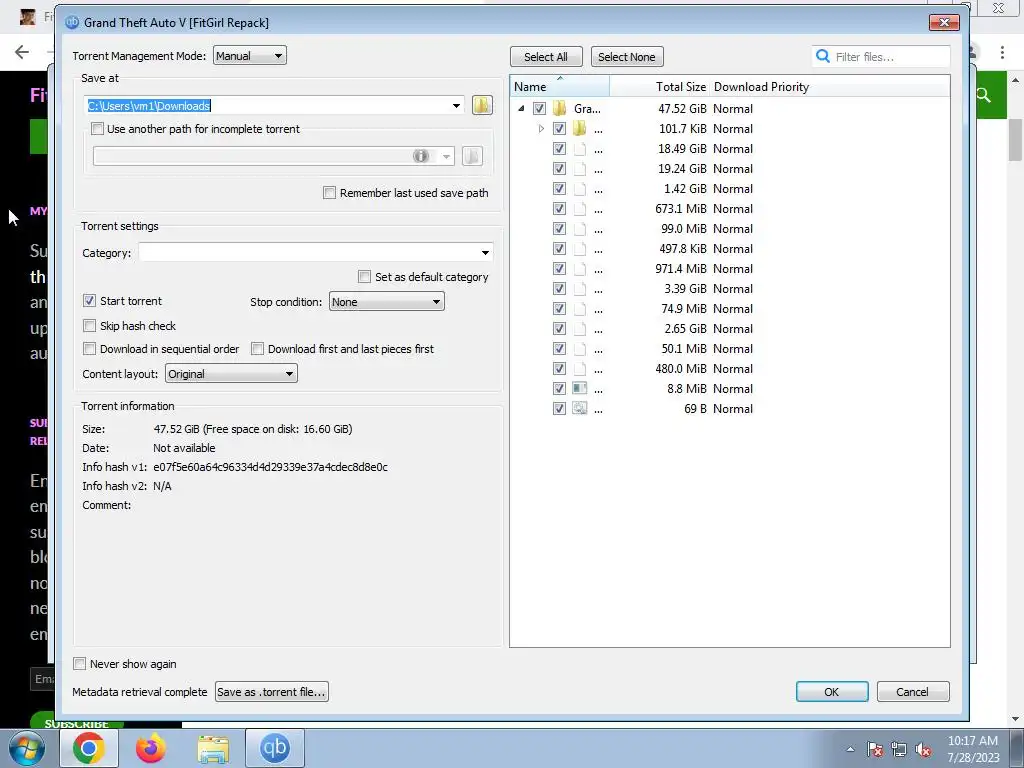
Task: Open Chrome from the taskbar
Action: tap(89, 748)
